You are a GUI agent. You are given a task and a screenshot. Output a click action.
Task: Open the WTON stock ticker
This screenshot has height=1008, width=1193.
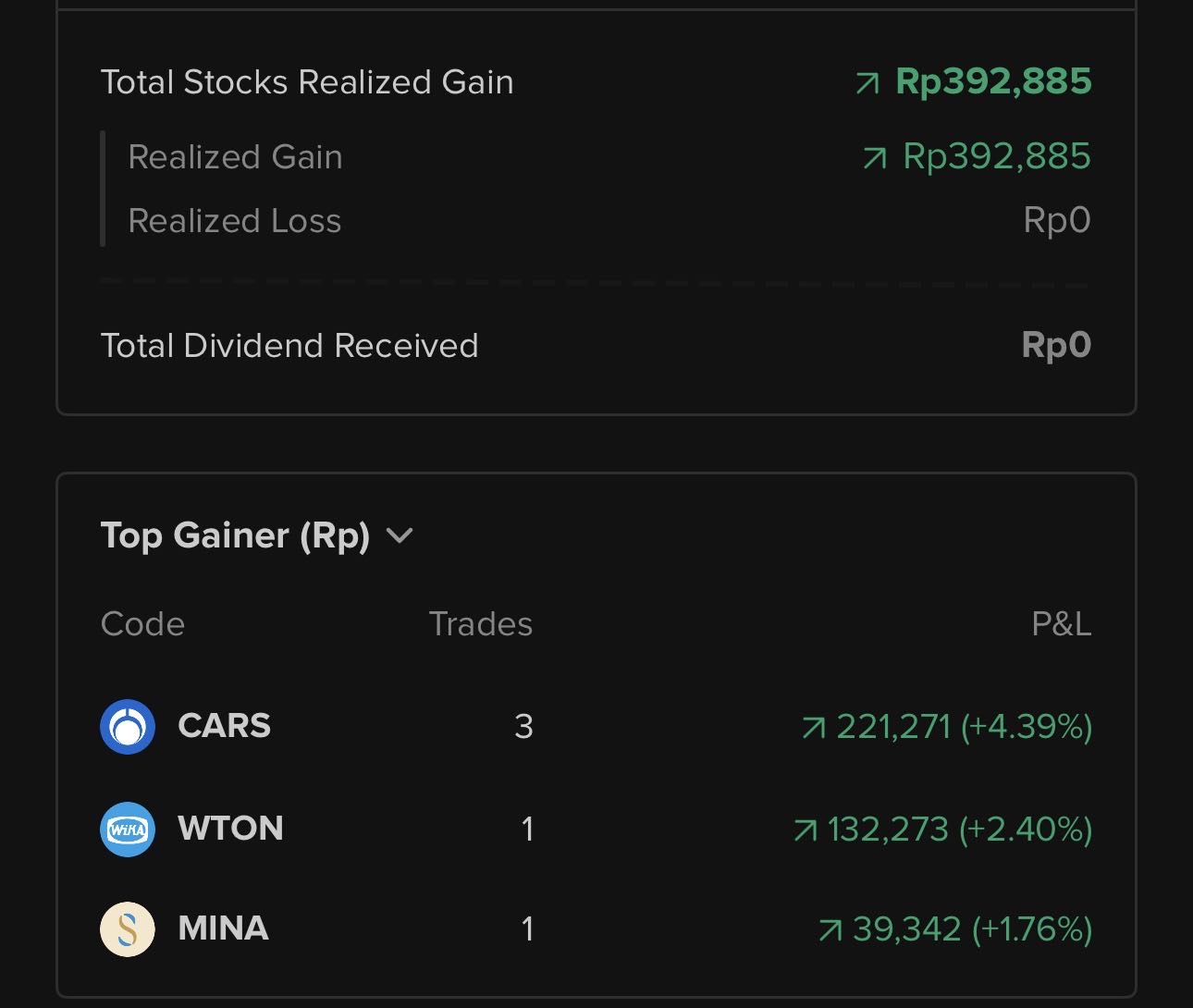230,828
